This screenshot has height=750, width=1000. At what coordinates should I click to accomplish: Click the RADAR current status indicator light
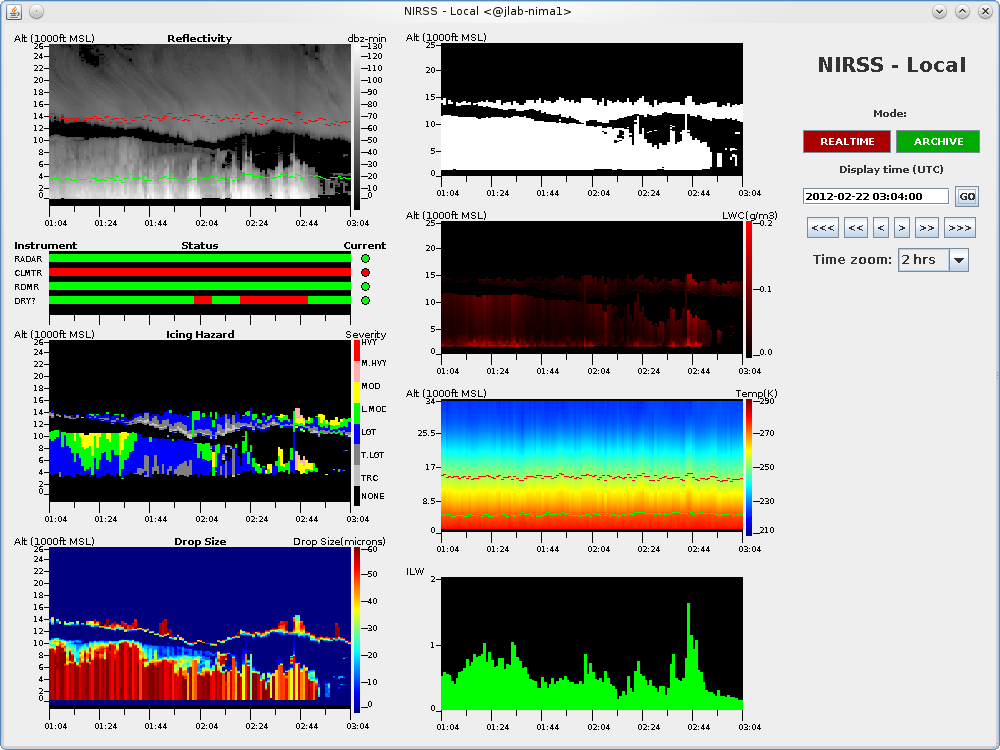(365, 259)
